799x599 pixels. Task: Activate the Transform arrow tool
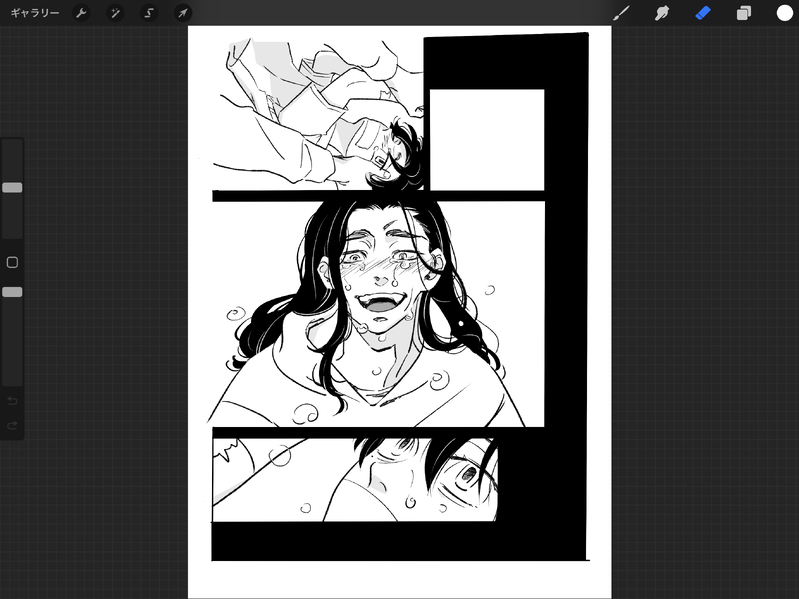[x=183, y=13]
